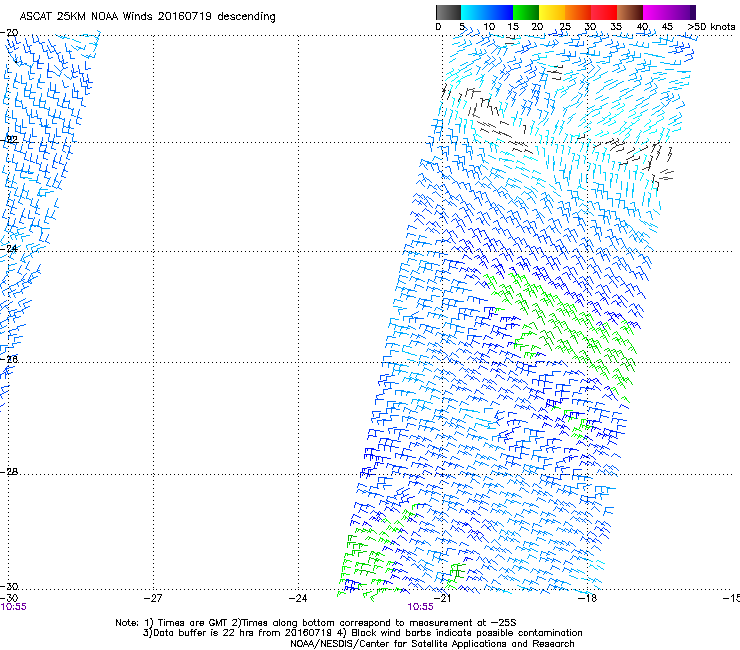Select the dark purple 45-50 knots swatch
The height and width of the screenshot is (650, 740).
point(682,12)
